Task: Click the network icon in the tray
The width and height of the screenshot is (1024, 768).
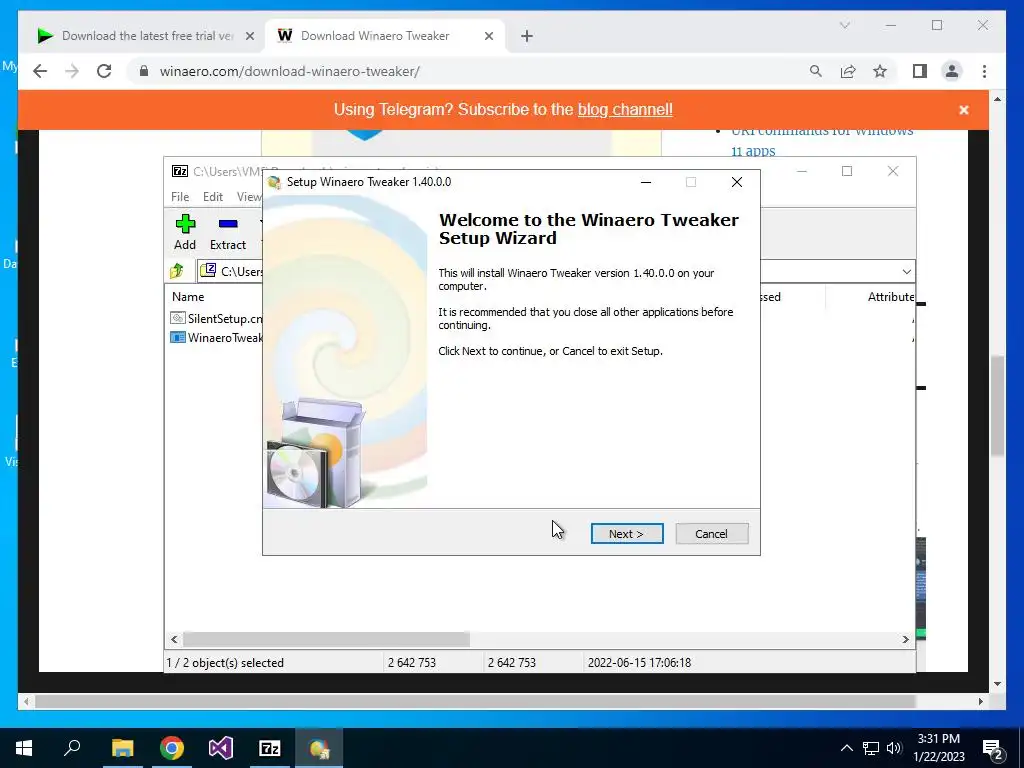Action: (x=871, y=748)
